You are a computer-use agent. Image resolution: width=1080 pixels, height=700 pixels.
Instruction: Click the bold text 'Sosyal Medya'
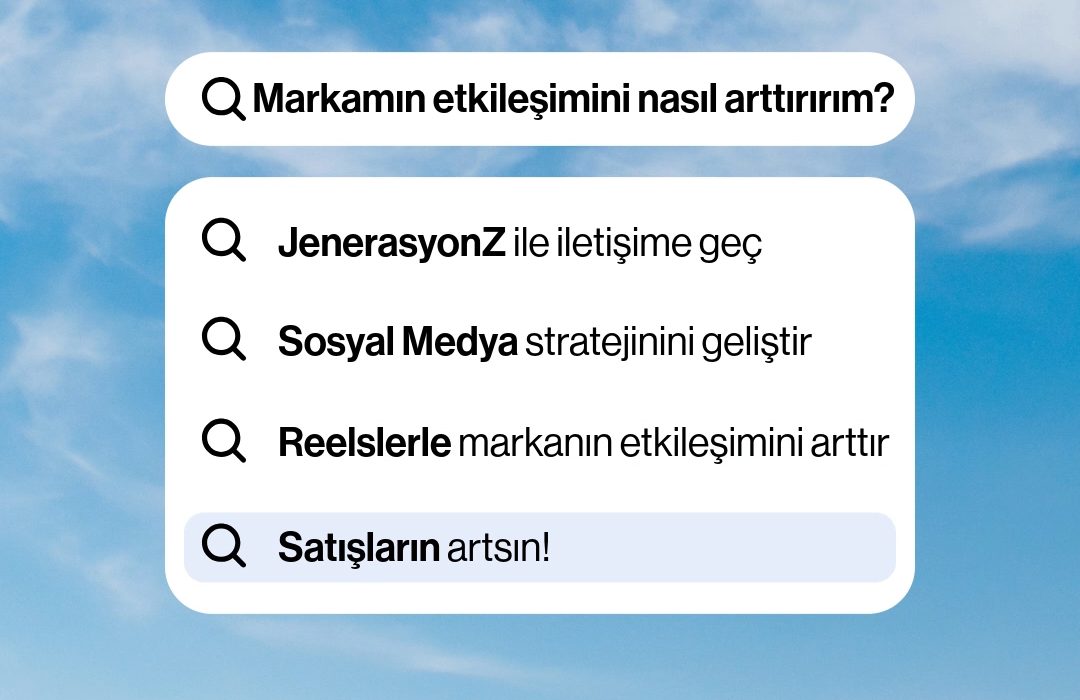pyautogui.click(x=397, y=342)
